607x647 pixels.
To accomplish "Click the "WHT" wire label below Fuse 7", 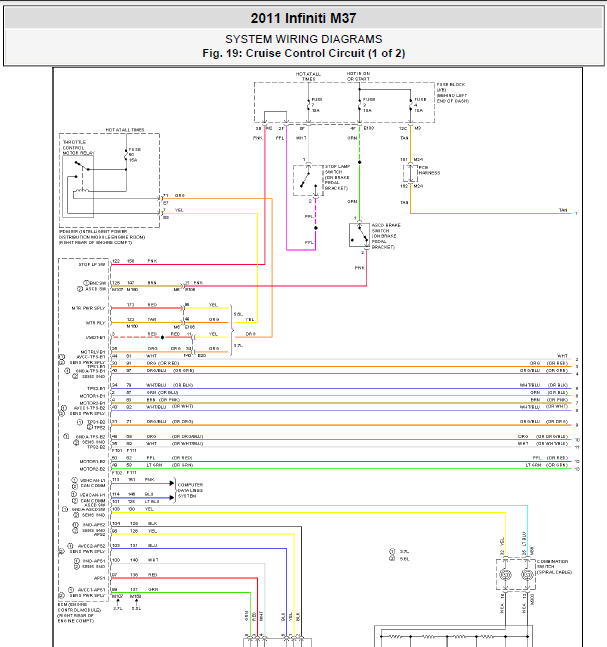I will 301,138.
